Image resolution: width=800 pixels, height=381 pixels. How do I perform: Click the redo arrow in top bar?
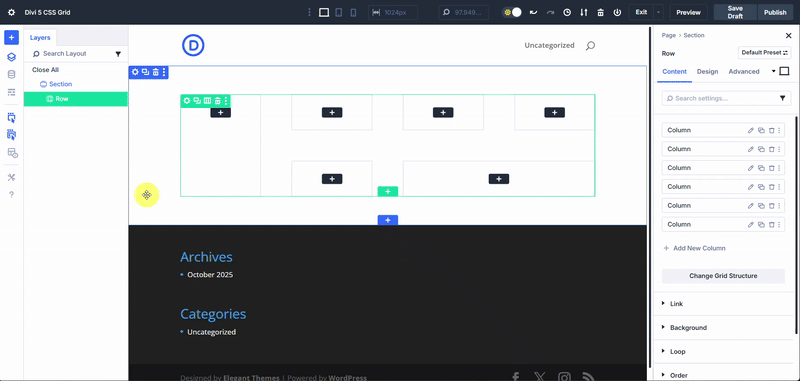(550, 12)
